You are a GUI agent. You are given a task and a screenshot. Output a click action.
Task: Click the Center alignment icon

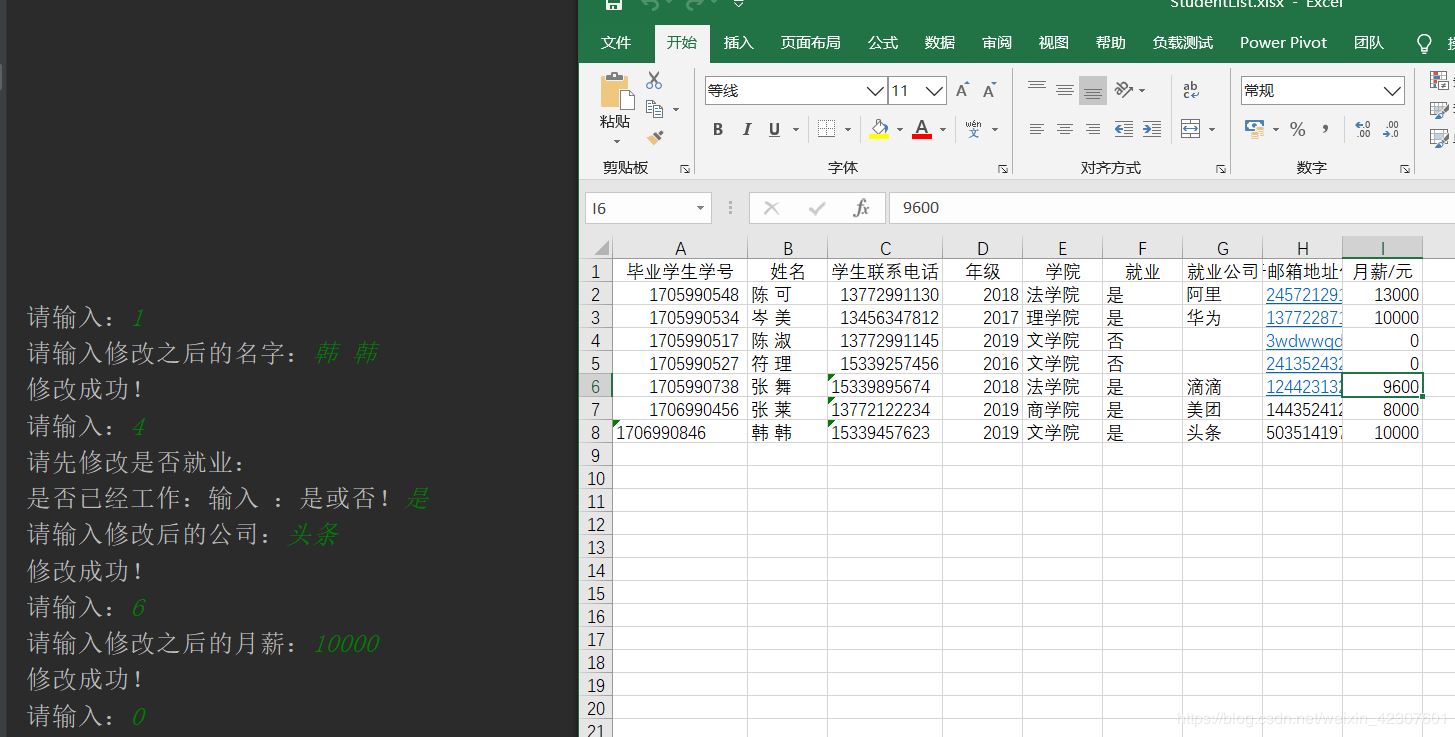[x=1064, y=129]
